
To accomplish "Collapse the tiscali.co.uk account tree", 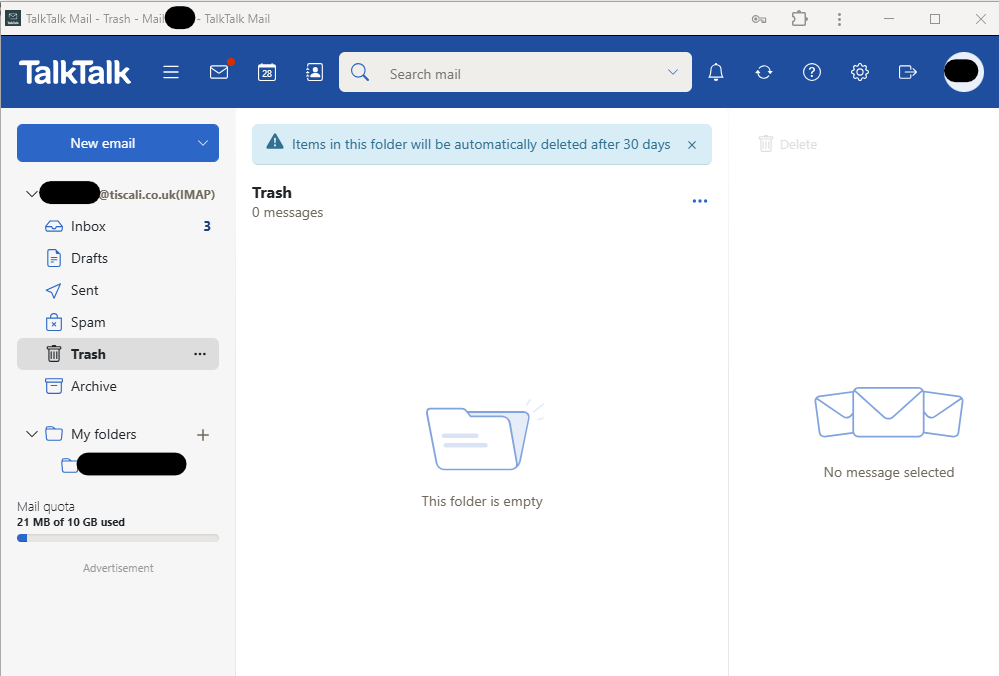I will 30,194.
